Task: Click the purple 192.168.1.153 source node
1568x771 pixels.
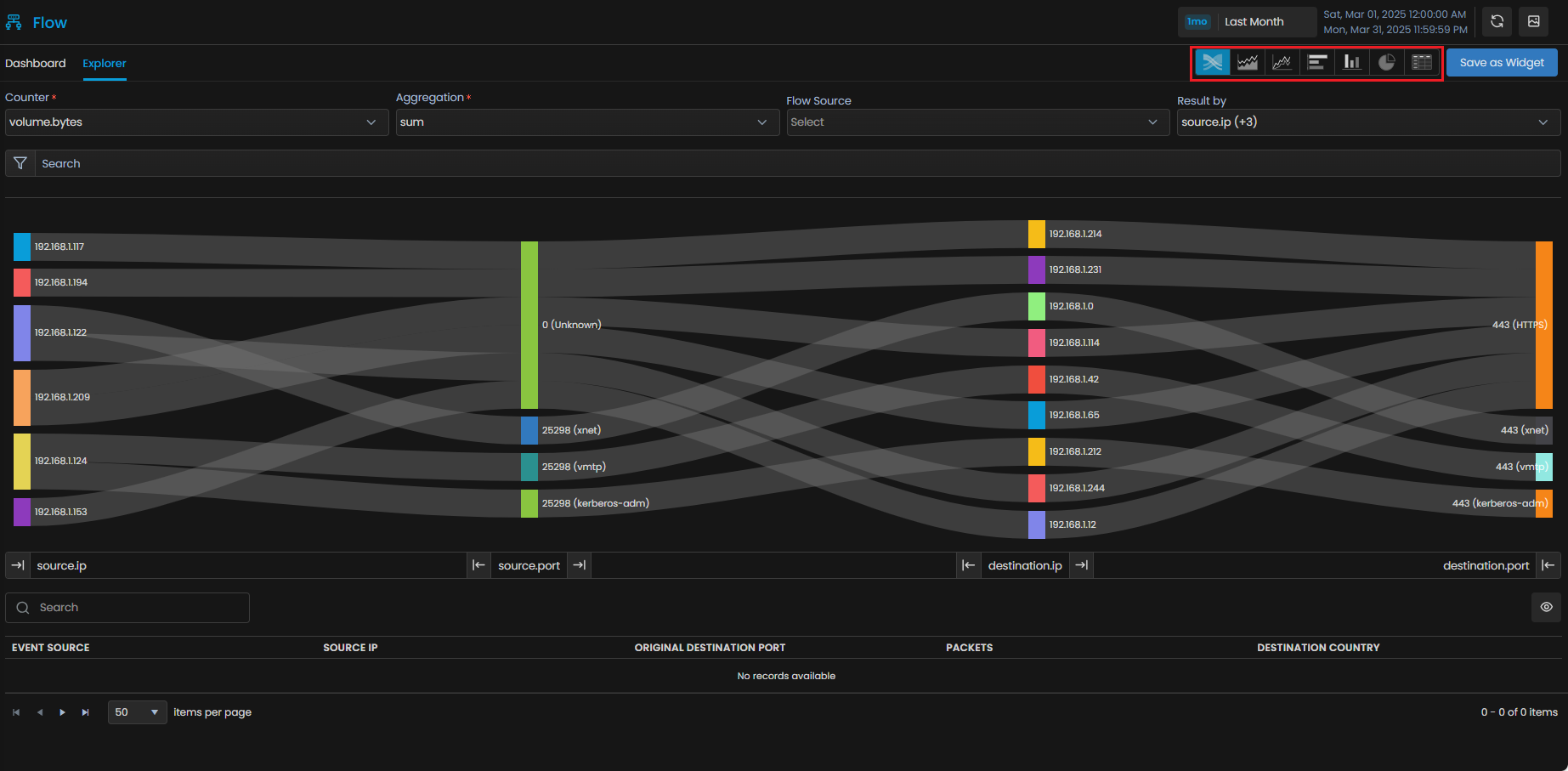Action: point(22,512)
